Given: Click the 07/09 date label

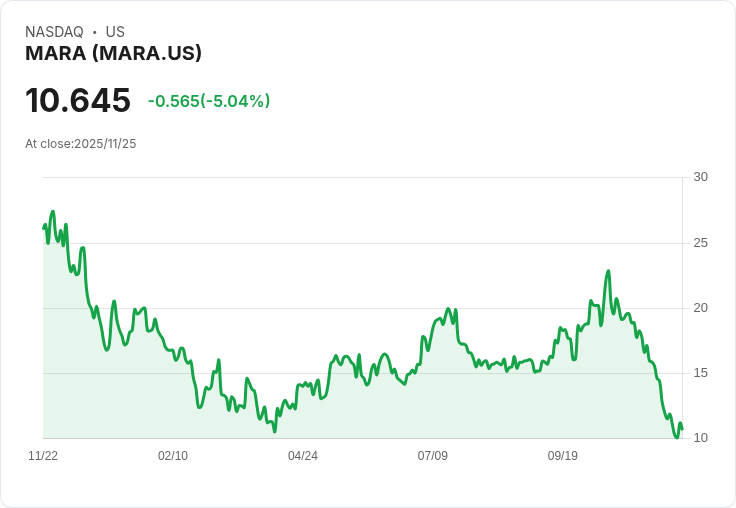Looking at the screenshot, I should point(432,455).
